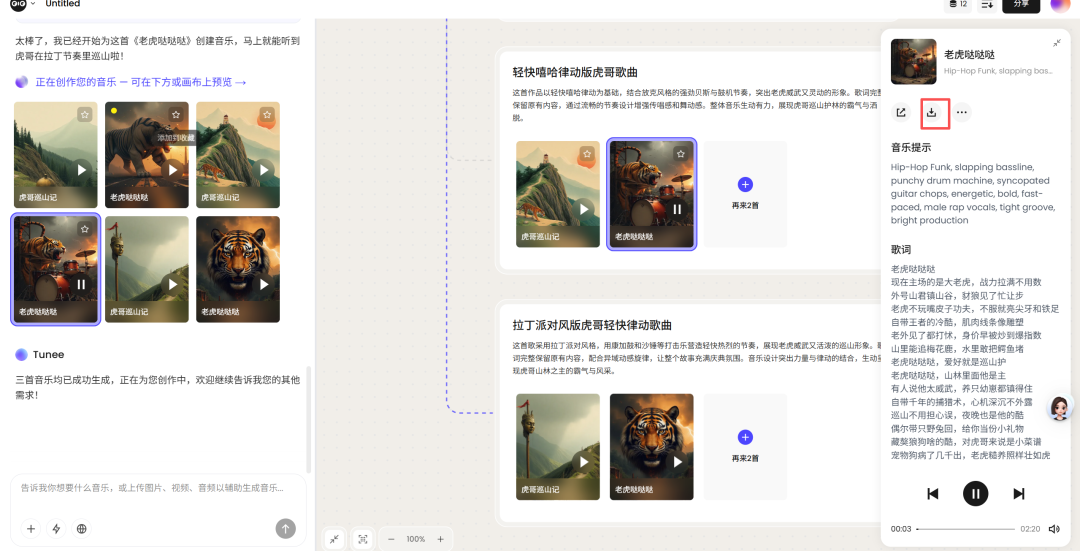Favorite the 老虎哒哒哒 card on the canvas

coord(680,154)
